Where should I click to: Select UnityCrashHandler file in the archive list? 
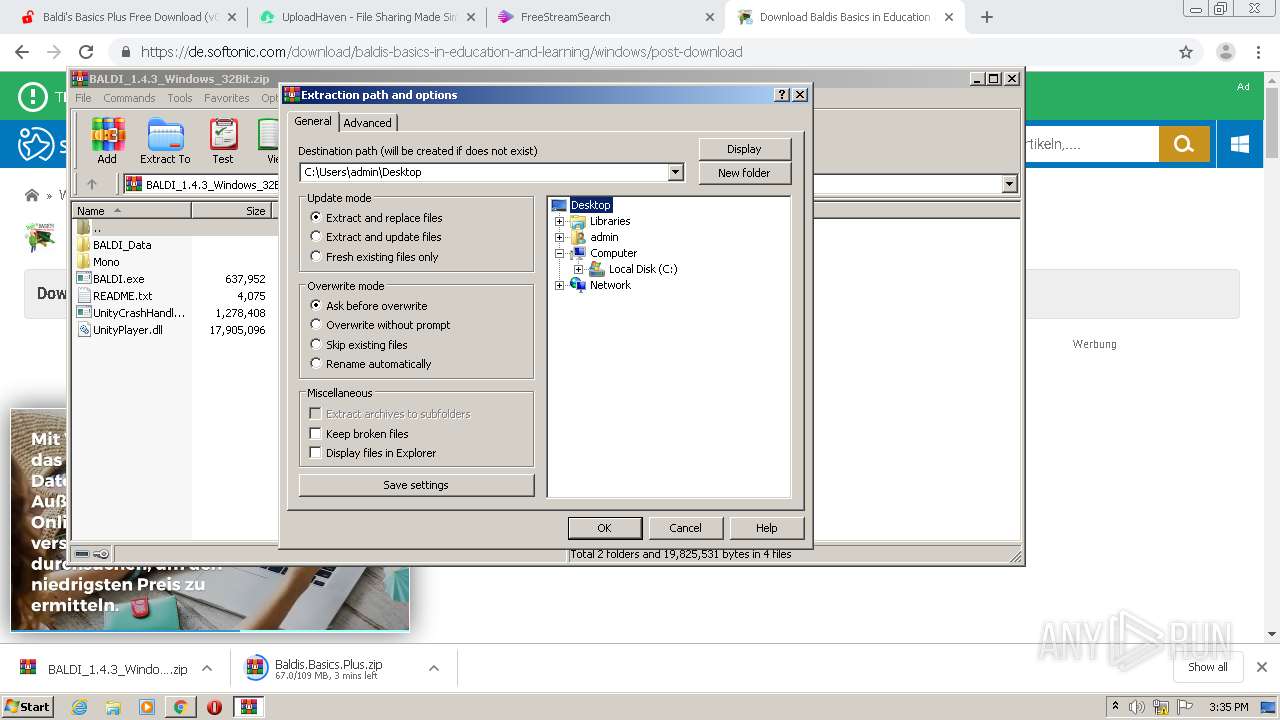click(138, 313)
